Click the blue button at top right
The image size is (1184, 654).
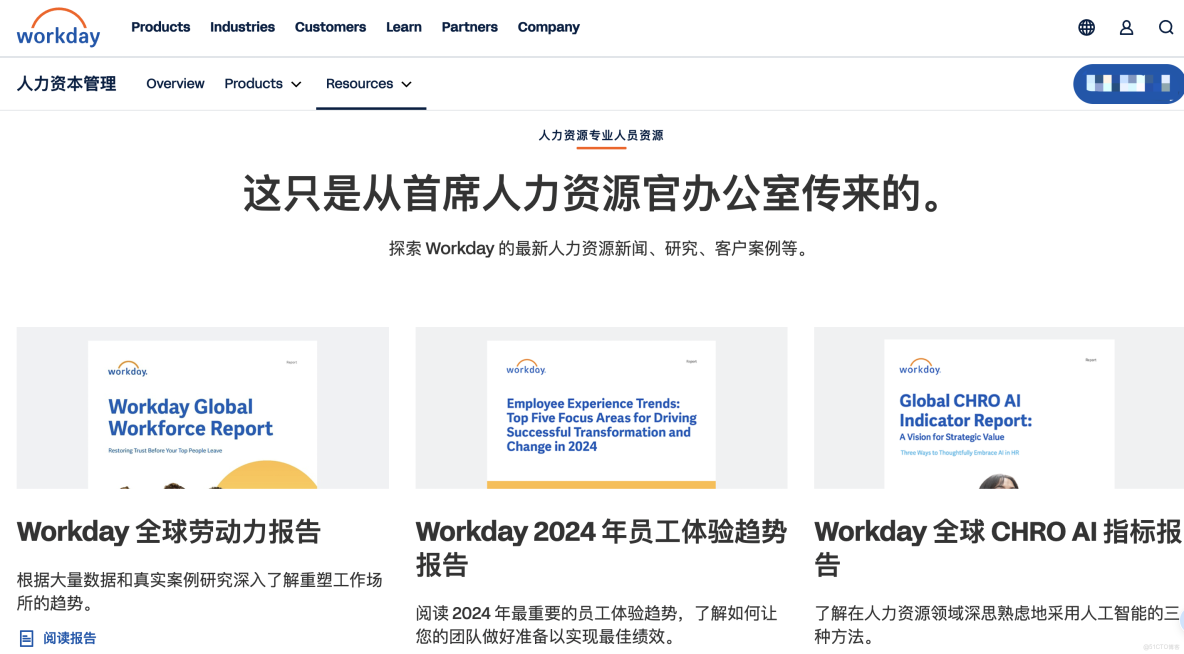tap(1128, 84)
